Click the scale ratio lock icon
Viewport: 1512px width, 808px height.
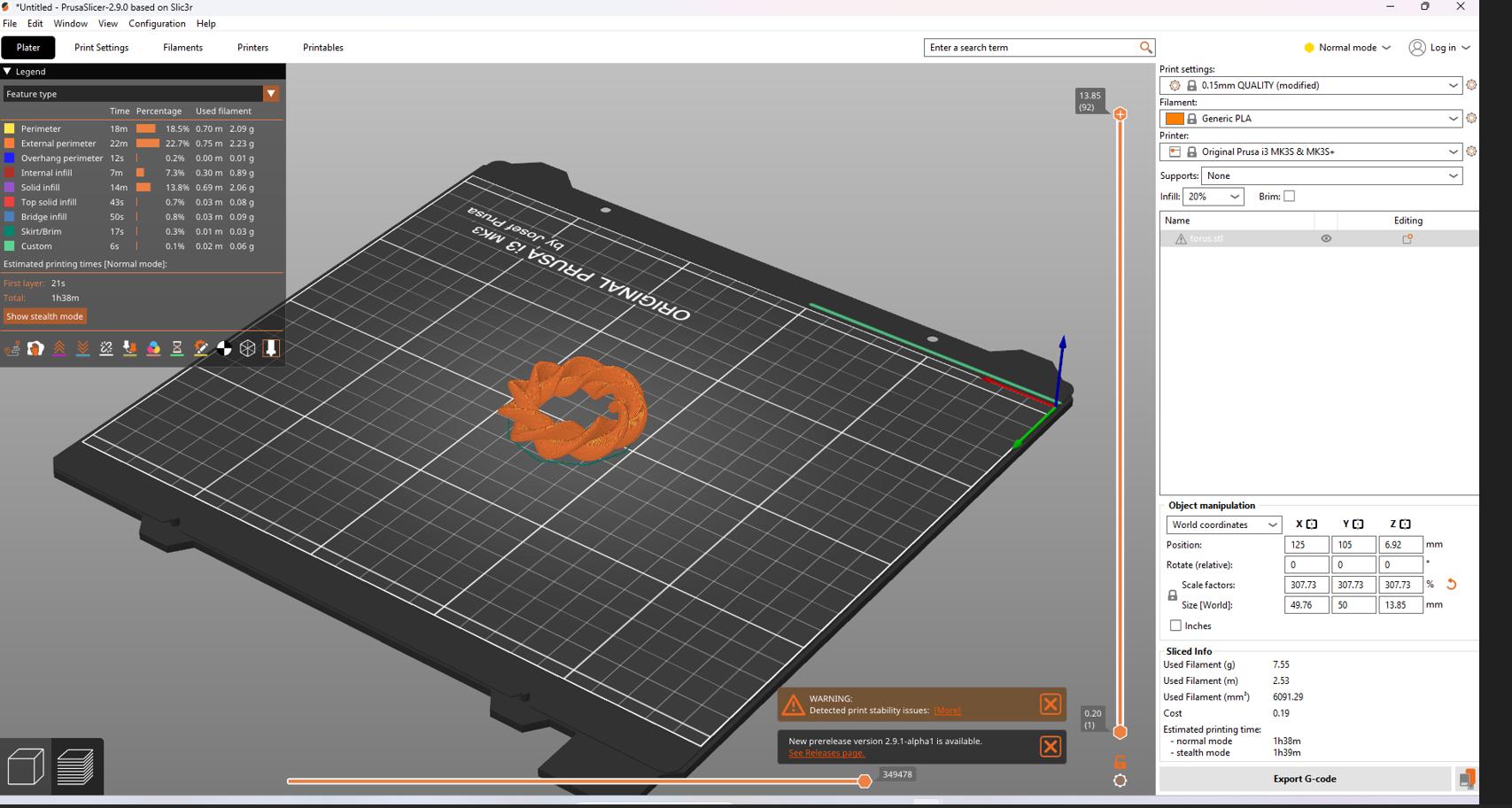[1172, 595]
